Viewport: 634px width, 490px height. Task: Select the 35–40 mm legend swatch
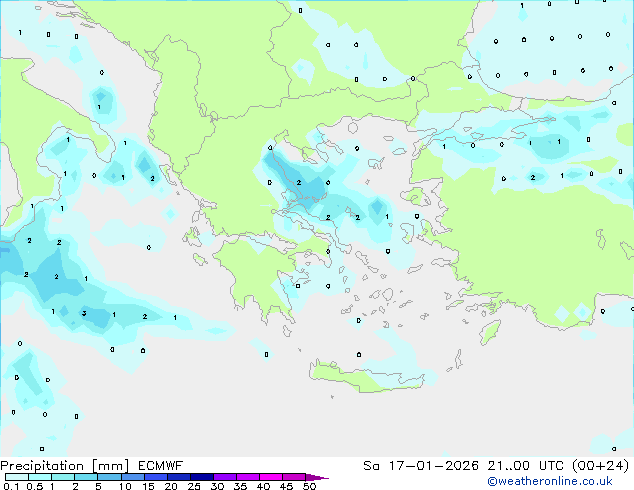click(248, 477)
